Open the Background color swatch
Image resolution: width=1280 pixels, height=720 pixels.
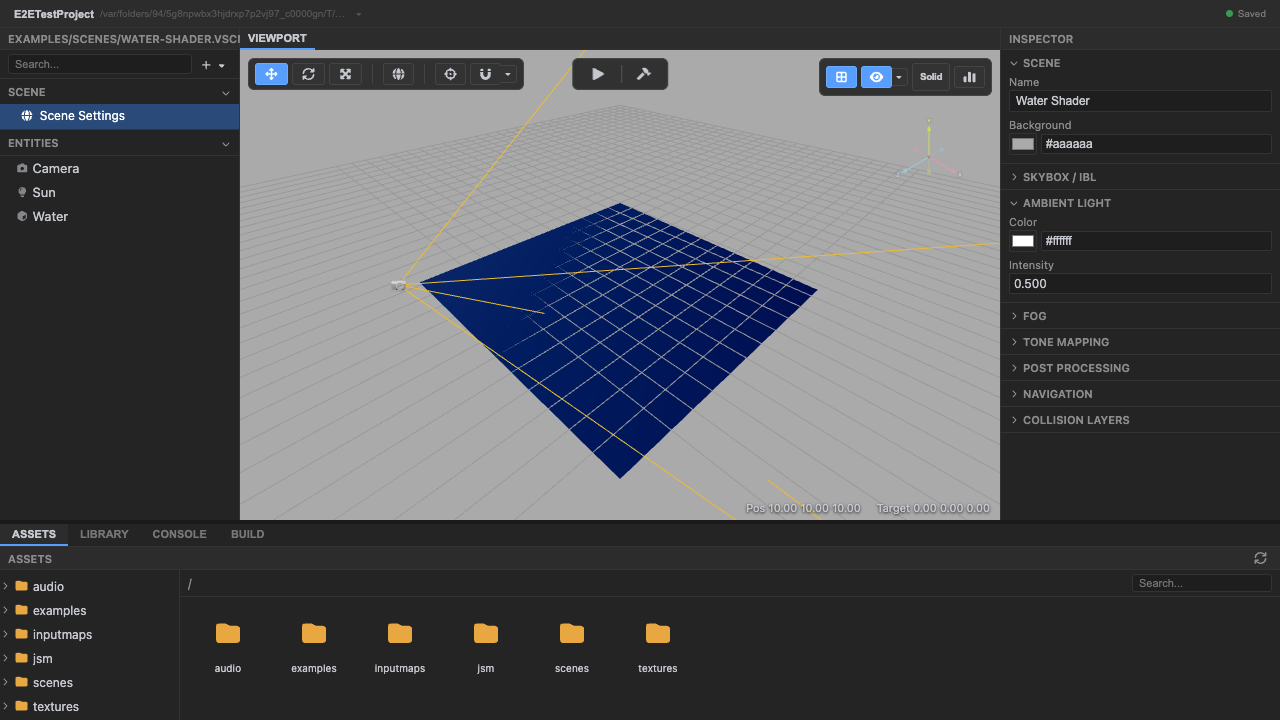click(1023, 144)
